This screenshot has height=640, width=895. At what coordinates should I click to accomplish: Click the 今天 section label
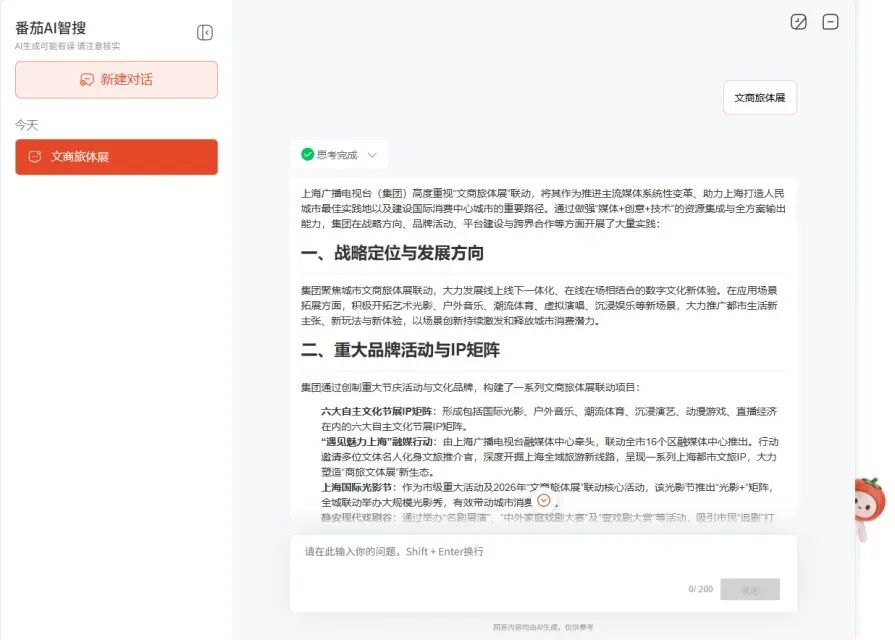26,125
